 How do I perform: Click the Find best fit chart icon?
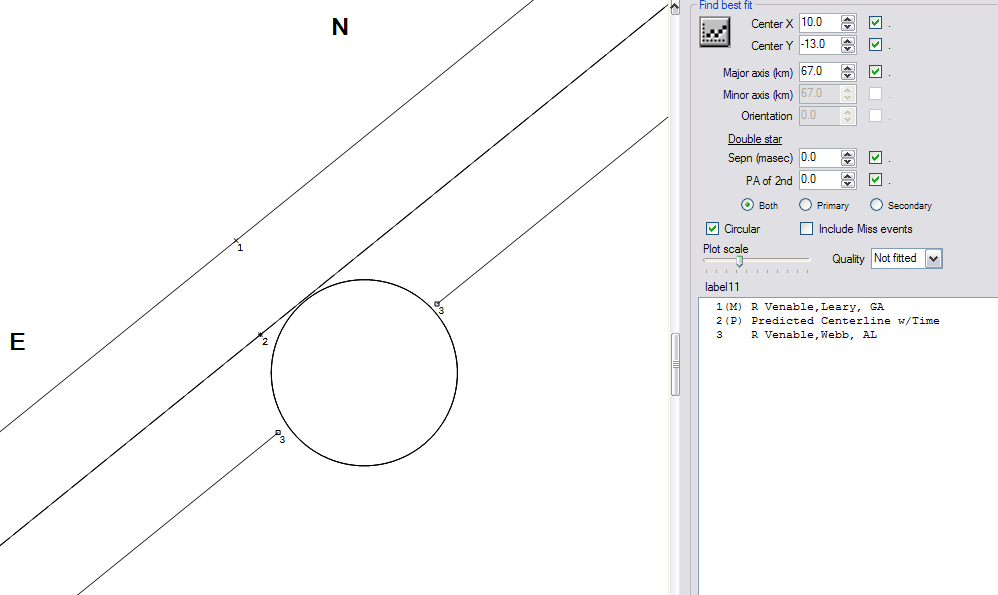click(715, 32)
